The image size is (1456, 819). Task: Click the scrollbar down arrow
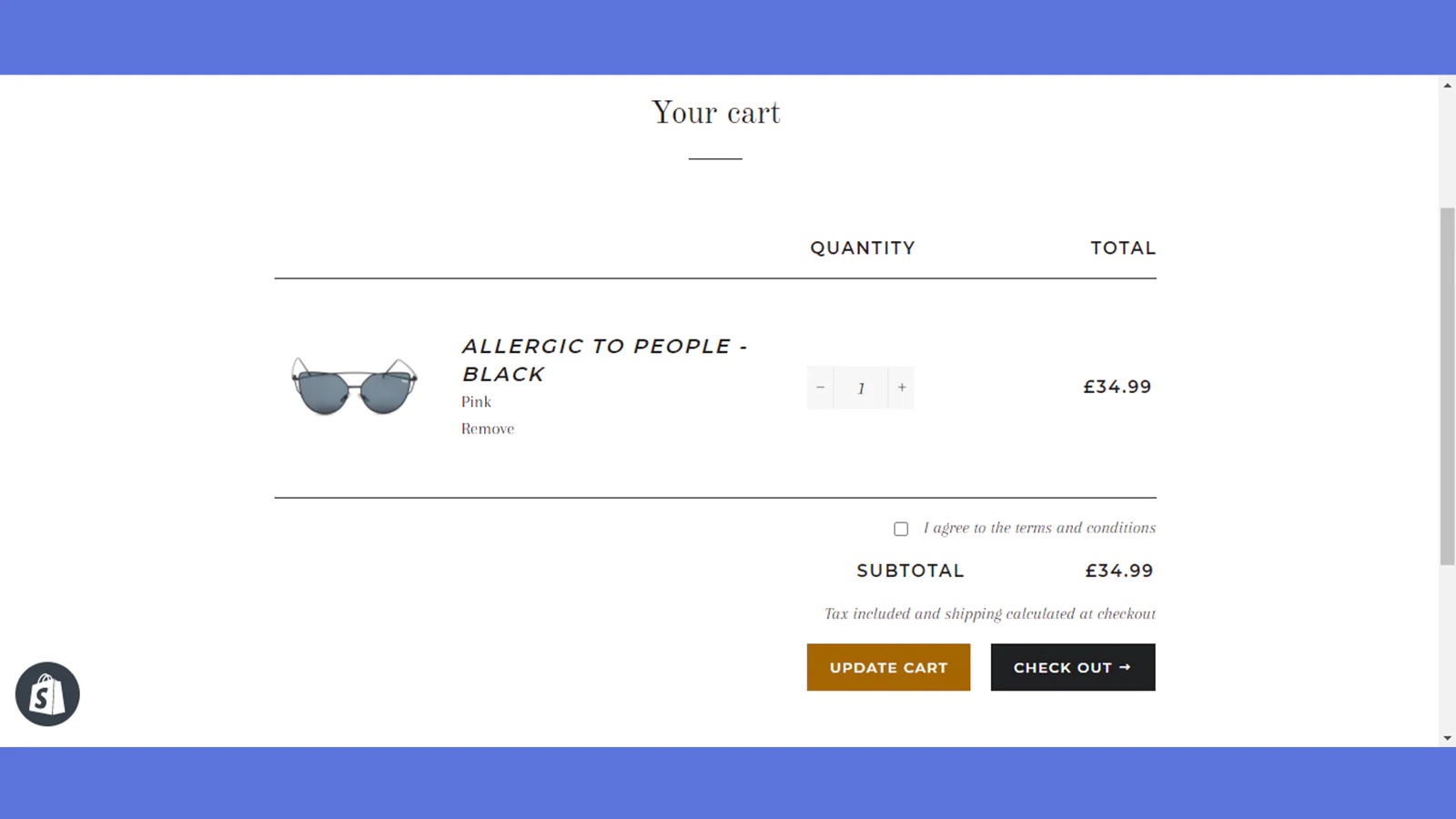[x=1447, y=738]
